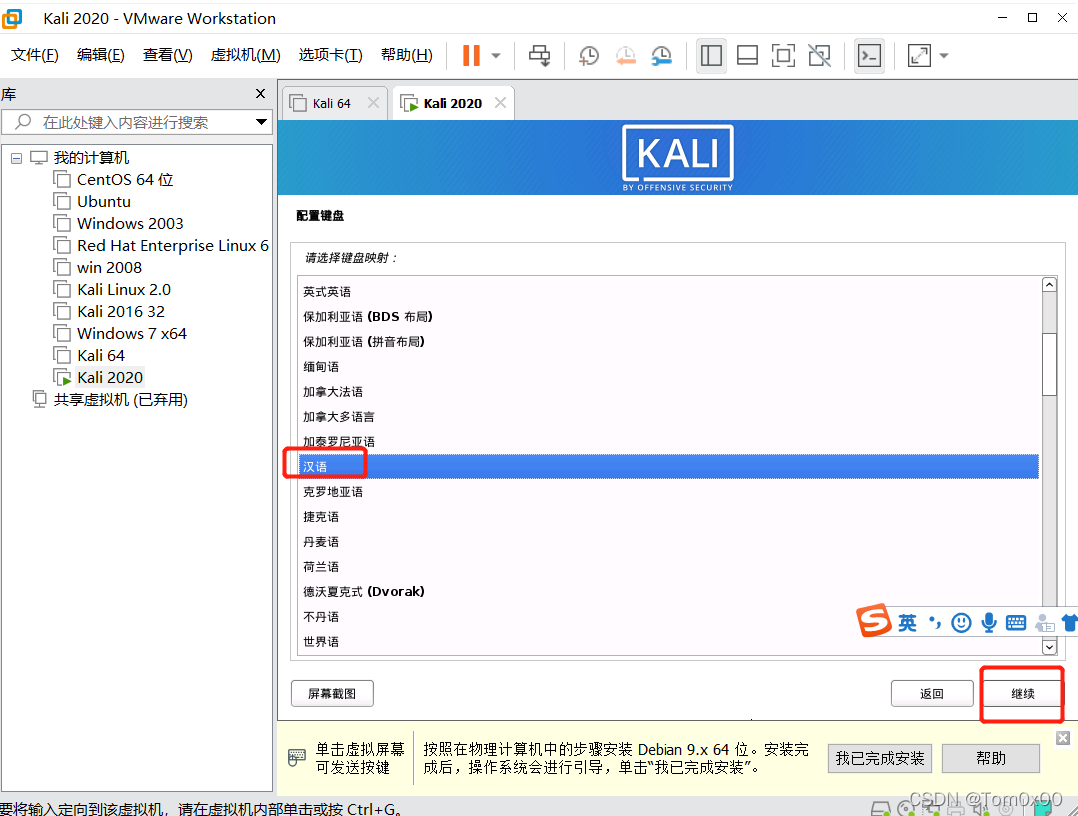
Task: Click the 继续 button
Action: 1022,694
